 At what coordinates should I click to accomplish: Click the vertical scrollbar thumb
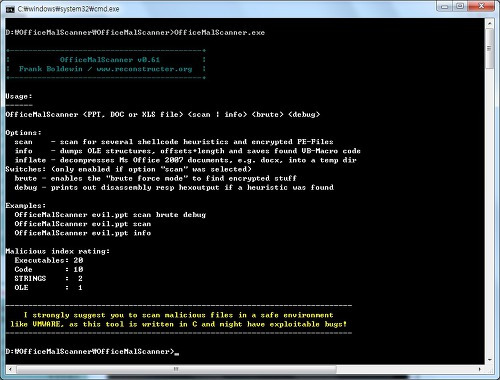[489, 48]
